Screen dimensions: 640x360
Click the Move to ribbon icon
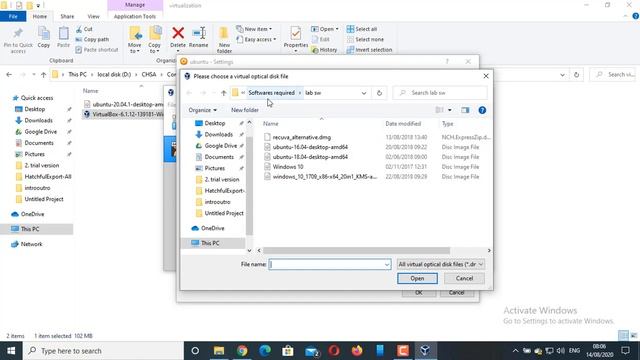point(135,40)
